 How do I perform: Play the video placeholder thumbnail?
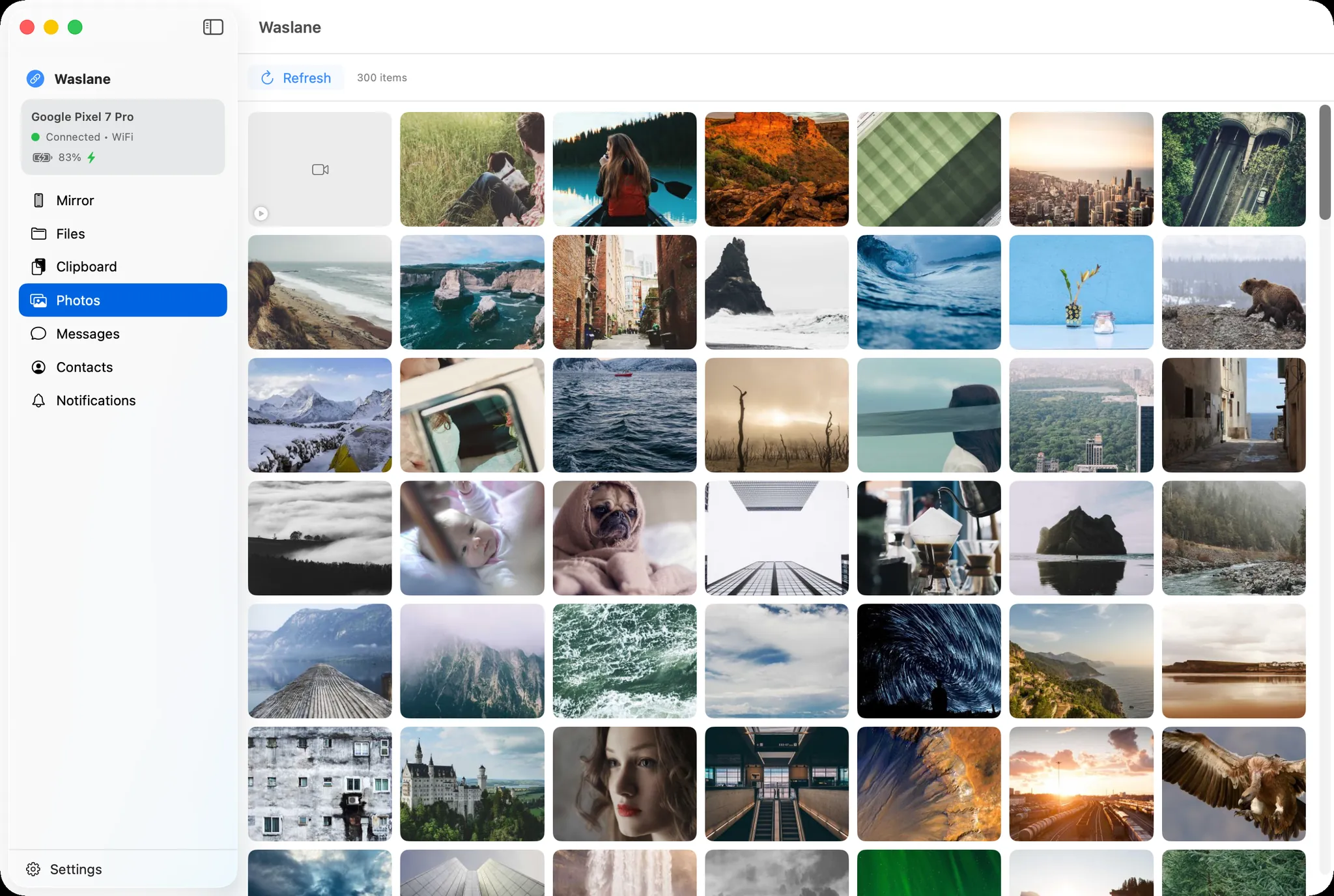(x=320, y=169)
